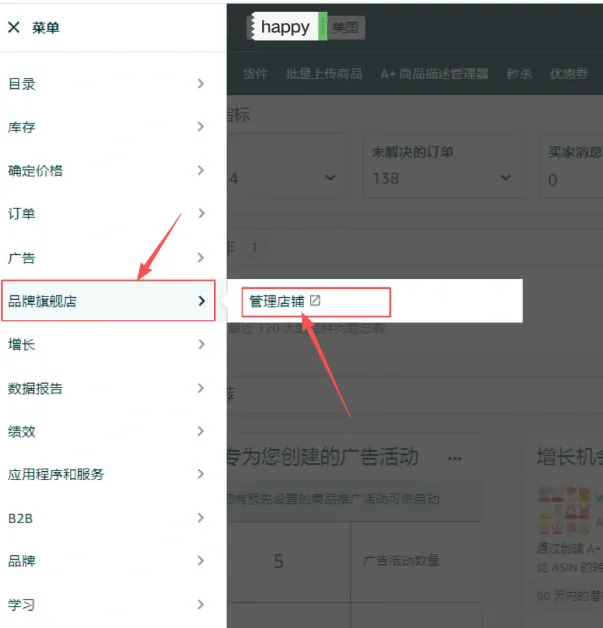Image resolution: width=603 pixels, height=628 pixels.
Task: Click the 美国 marketplace selector
Action: pos(346,28)
